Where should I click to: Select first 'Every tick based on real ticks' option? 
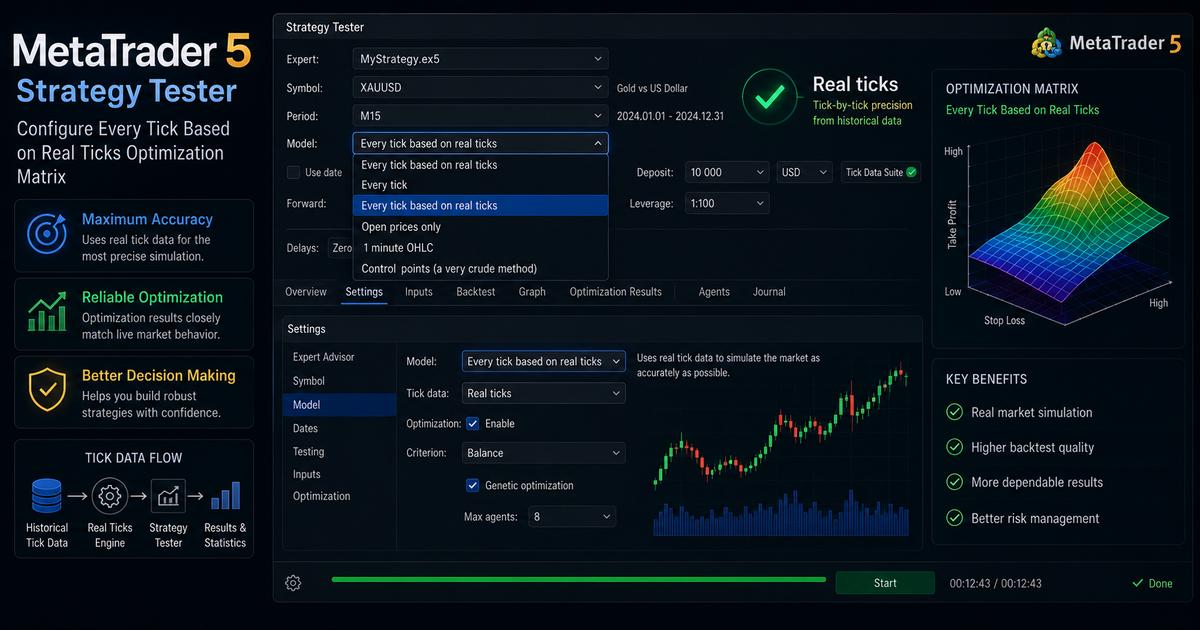pyautogui.click(x=480, y=165)
